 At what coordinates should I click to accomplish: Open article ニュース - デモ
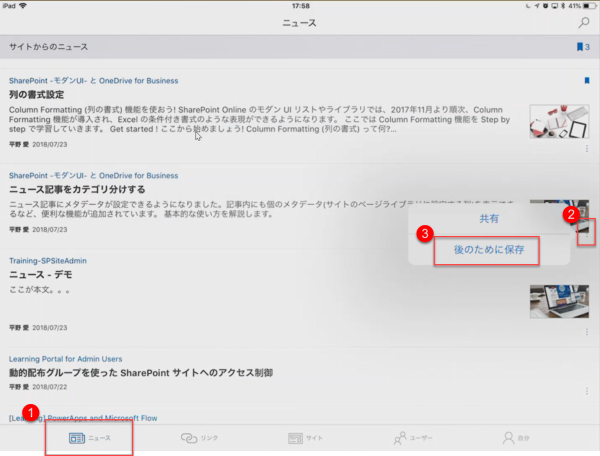click(x=41, y=275)
